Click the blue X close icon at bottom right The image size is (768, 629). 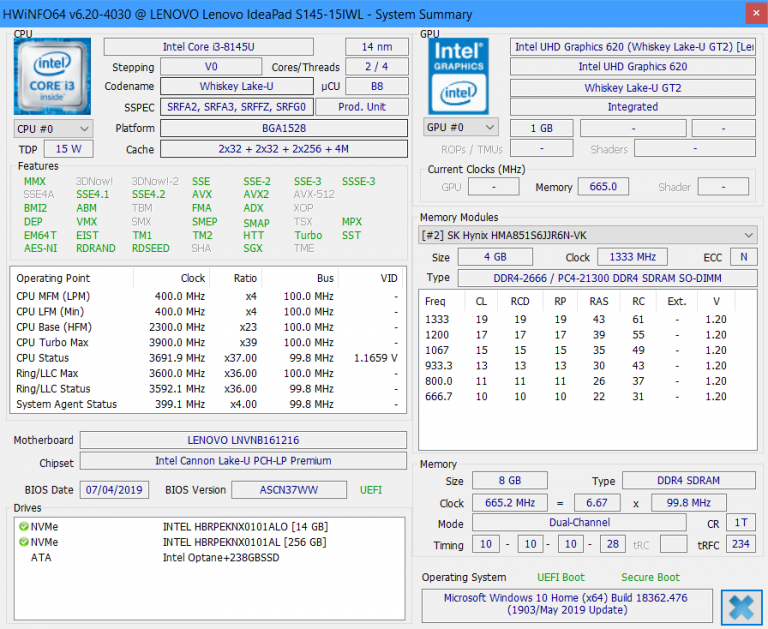pyautogui.click(x=741, y=606)
